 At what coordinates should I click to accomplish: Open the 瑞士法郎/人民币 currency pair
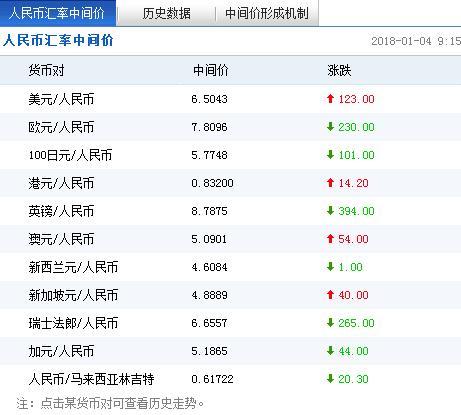pos(73,323)
